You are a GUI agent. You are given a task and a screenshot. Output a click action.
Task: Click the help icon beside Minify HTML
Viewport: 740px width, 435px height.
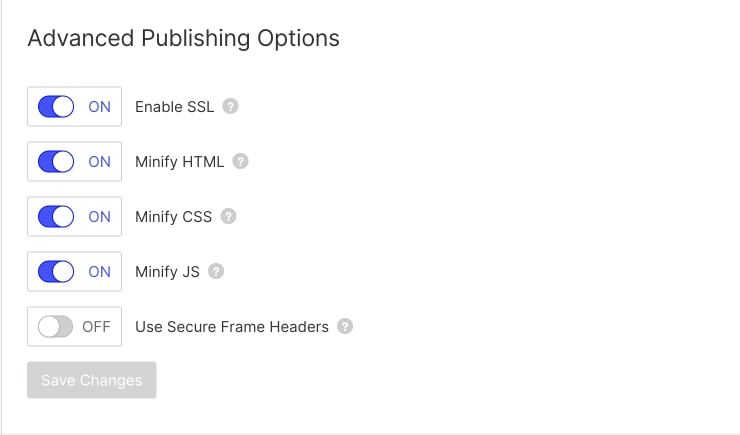(240, 162)
